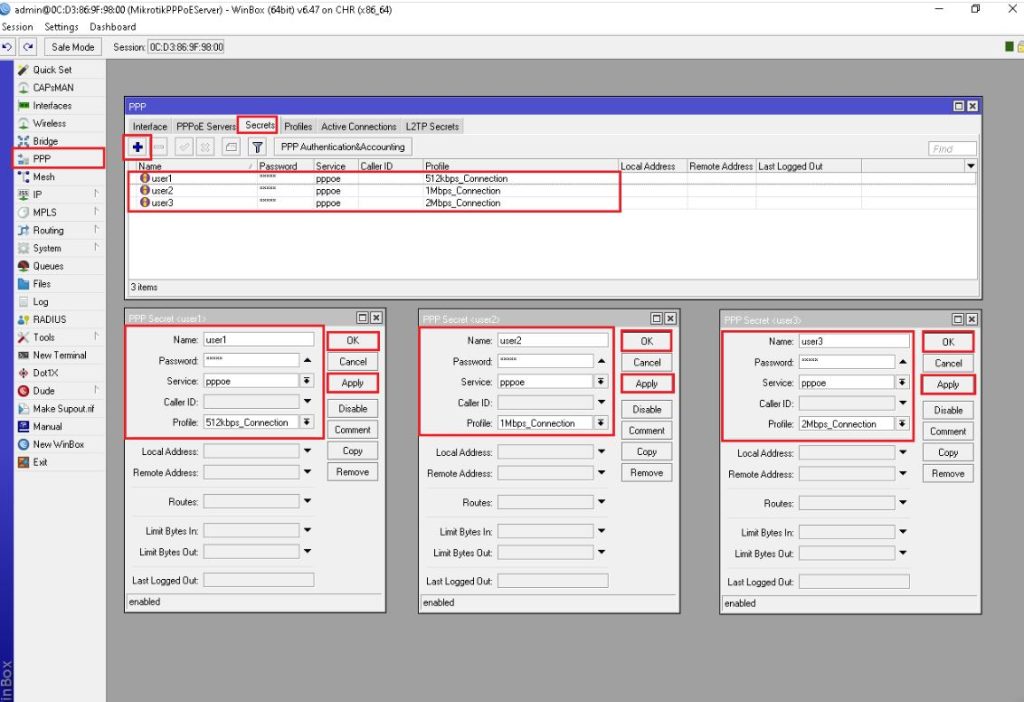Viewport: 1024px width, 702px height.
Task: Click Comment in user3 secret dialog
Action: tap(948, 432)
